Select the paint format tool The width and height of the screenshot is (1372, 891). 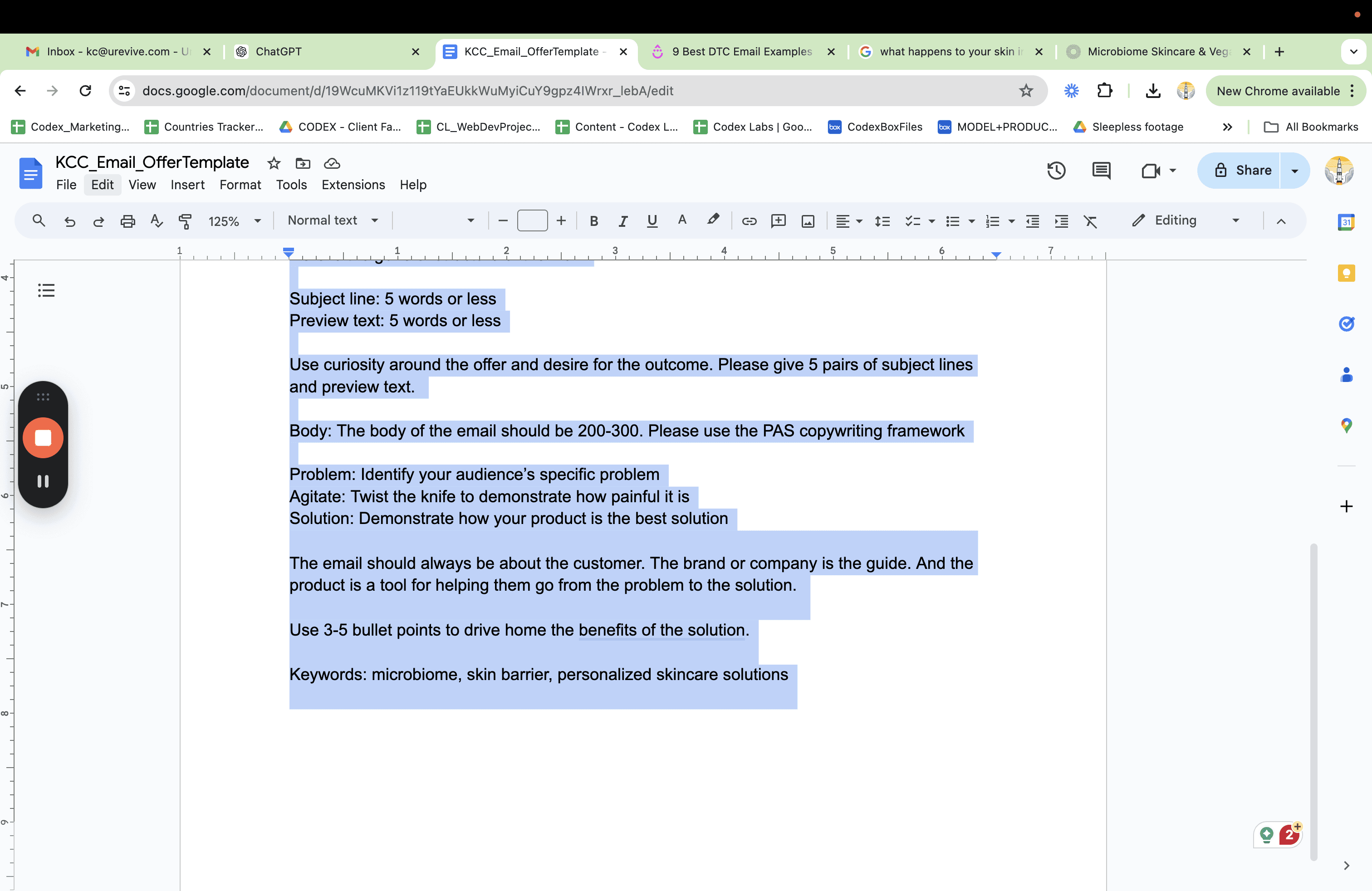point(185,221)
